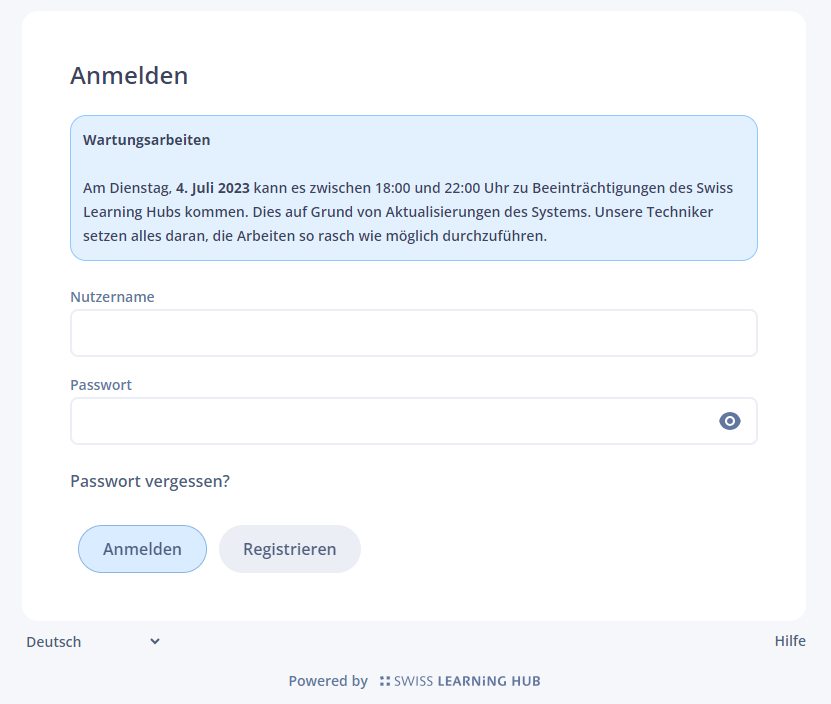Click the Wartungsarbeiten notice title
Viewport: 831px width, 704px height.
(x=147, y=140)
